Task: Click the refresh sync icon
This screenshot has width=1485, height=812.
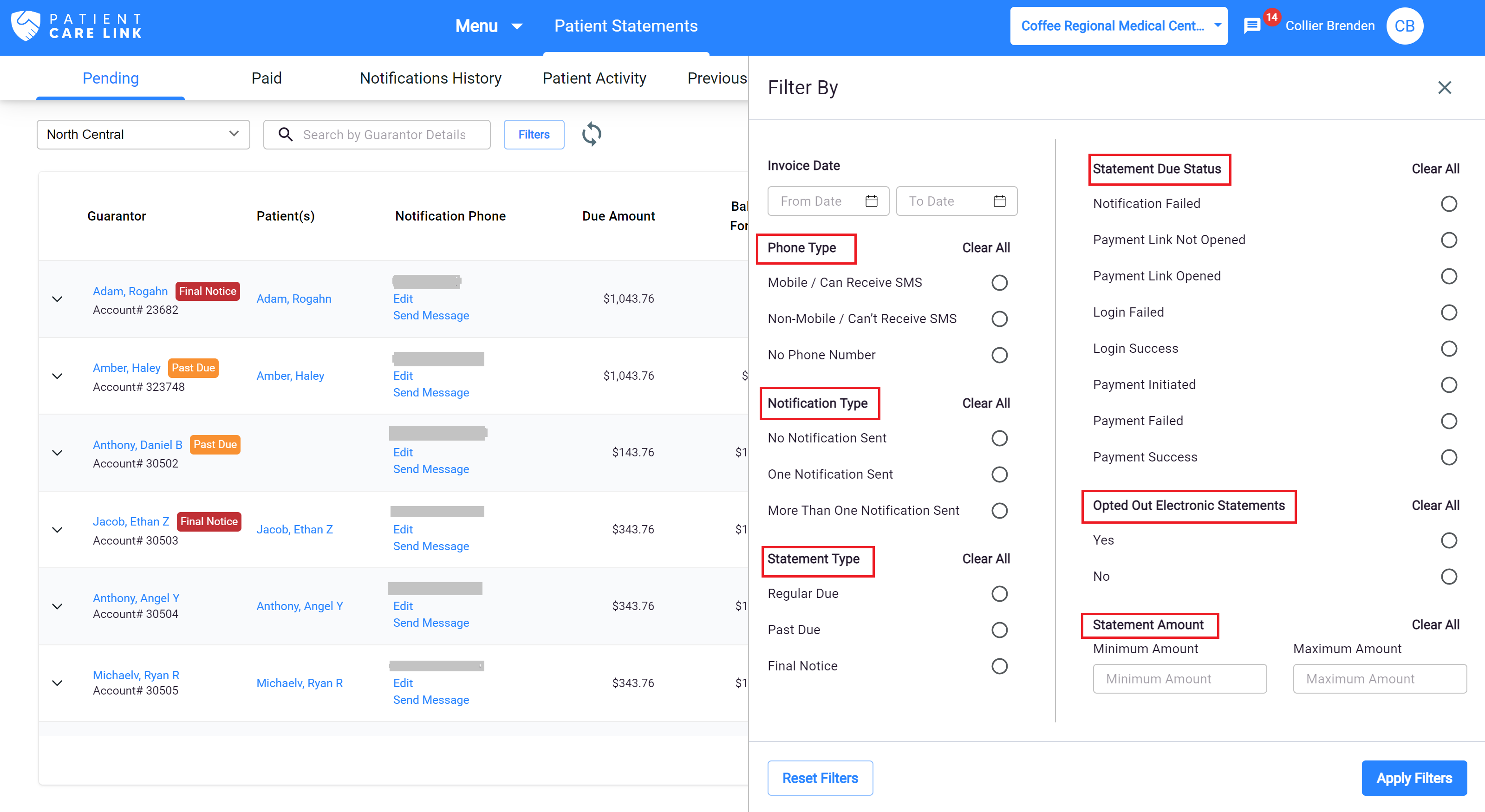Action: pos(592,134)
